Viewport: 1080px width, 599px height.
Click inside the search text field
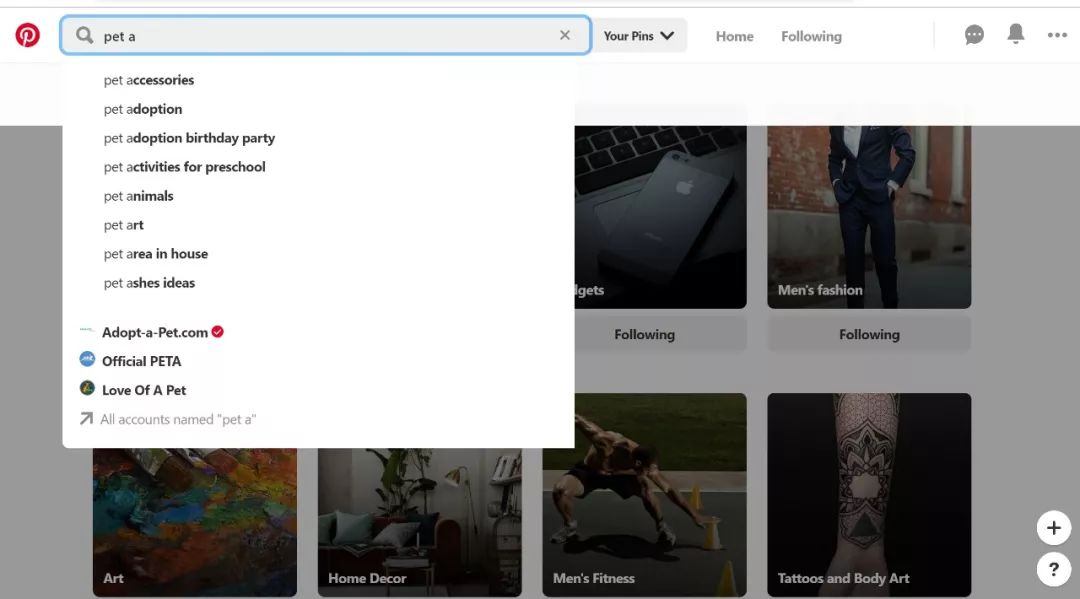[x=320, y=36]
